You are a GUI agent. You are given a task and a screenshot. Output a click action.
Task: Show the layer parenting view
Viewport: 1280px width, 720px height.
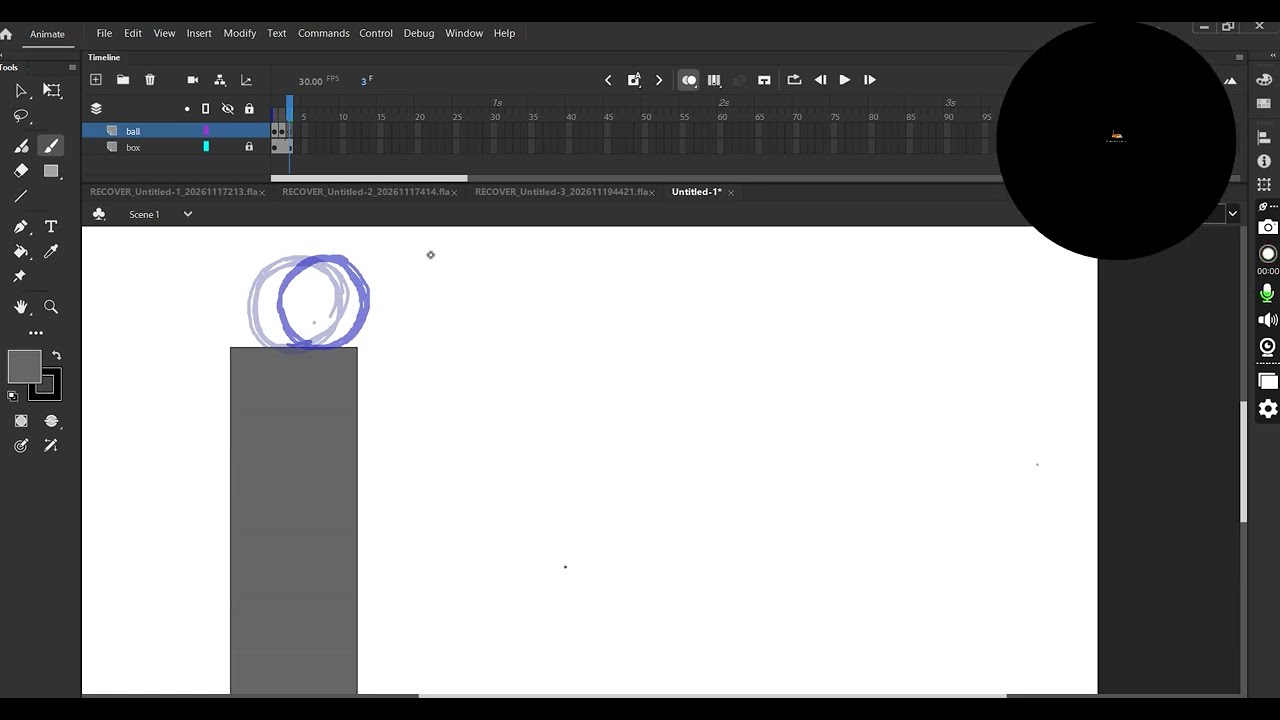coord(220,80)
